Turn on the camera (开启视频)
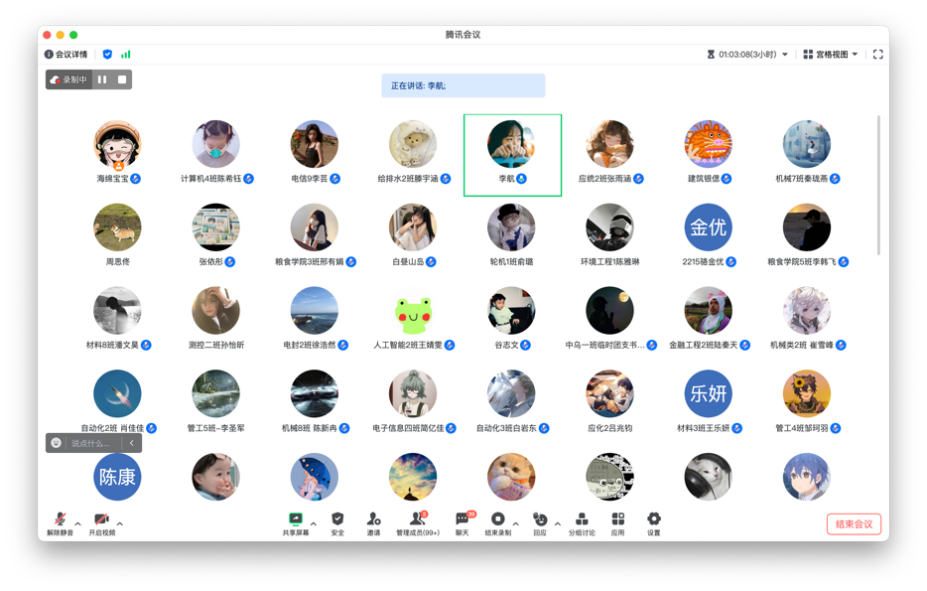Screen dimensions: 927x591 (x=102, y=523)
